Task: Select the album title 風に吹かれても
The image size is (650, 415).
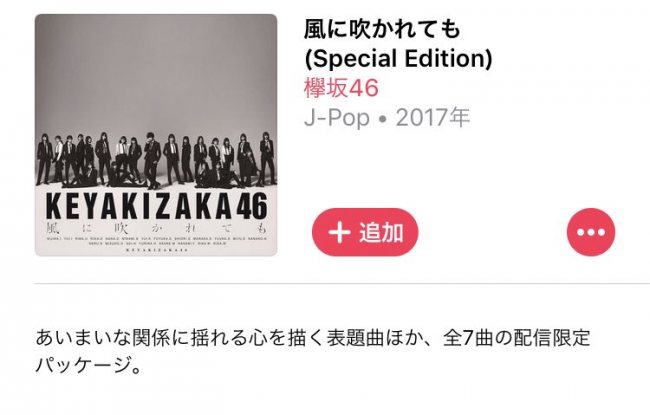Action: pyautogui.click(x=382, y=29)
